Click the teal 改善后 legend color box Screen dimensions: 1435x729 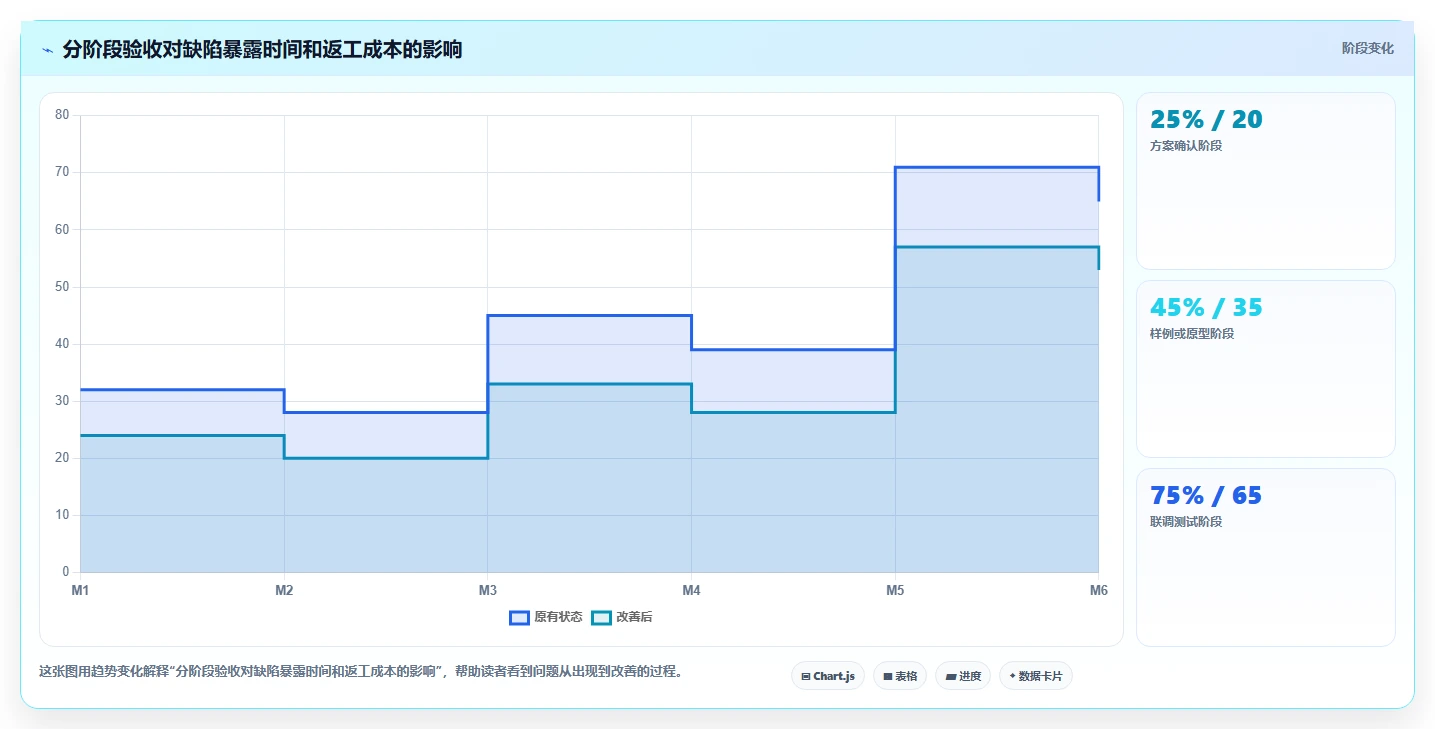[x=601, y=617]
